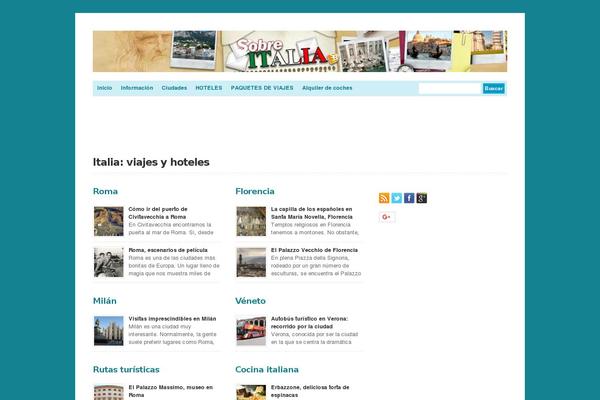Open article Visitas imprescindibles en Milán
The height and width of the screenshot is (400, 600).
172,318
